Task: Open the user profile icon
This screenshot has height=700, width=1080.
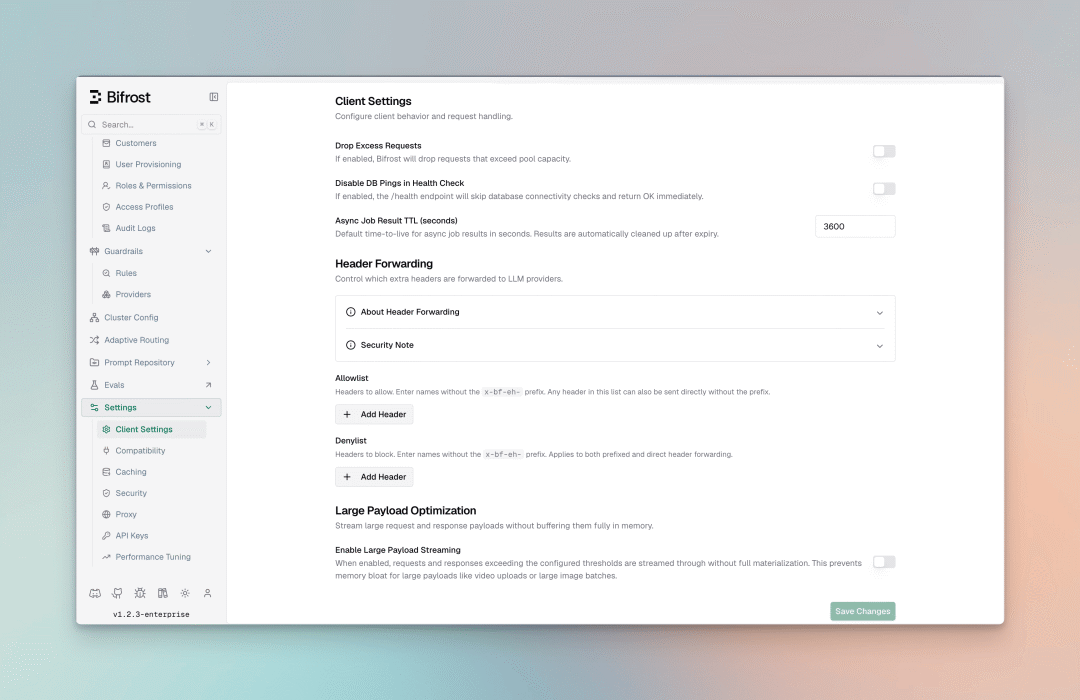Action: pyautogui.click(x=207, y=593)
